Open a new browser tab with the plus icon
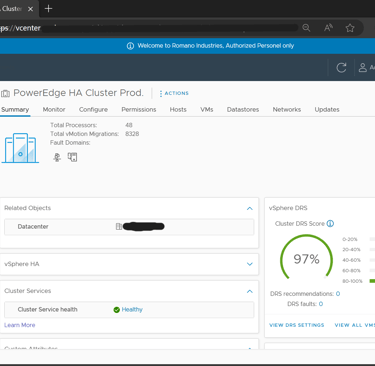The image size is (375, 366). (49, 9)
